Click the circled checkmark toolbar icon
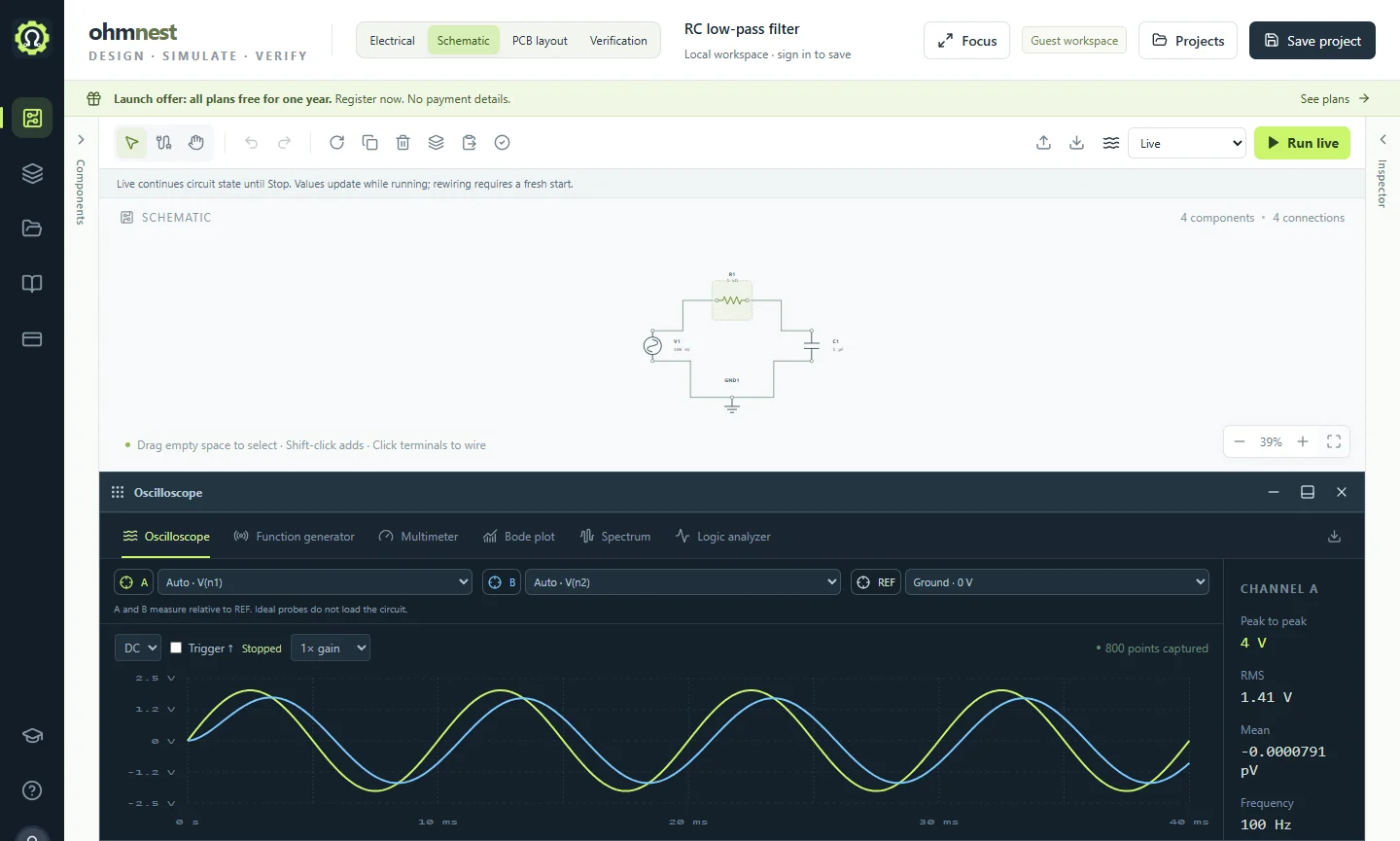 tap(503, 143)
